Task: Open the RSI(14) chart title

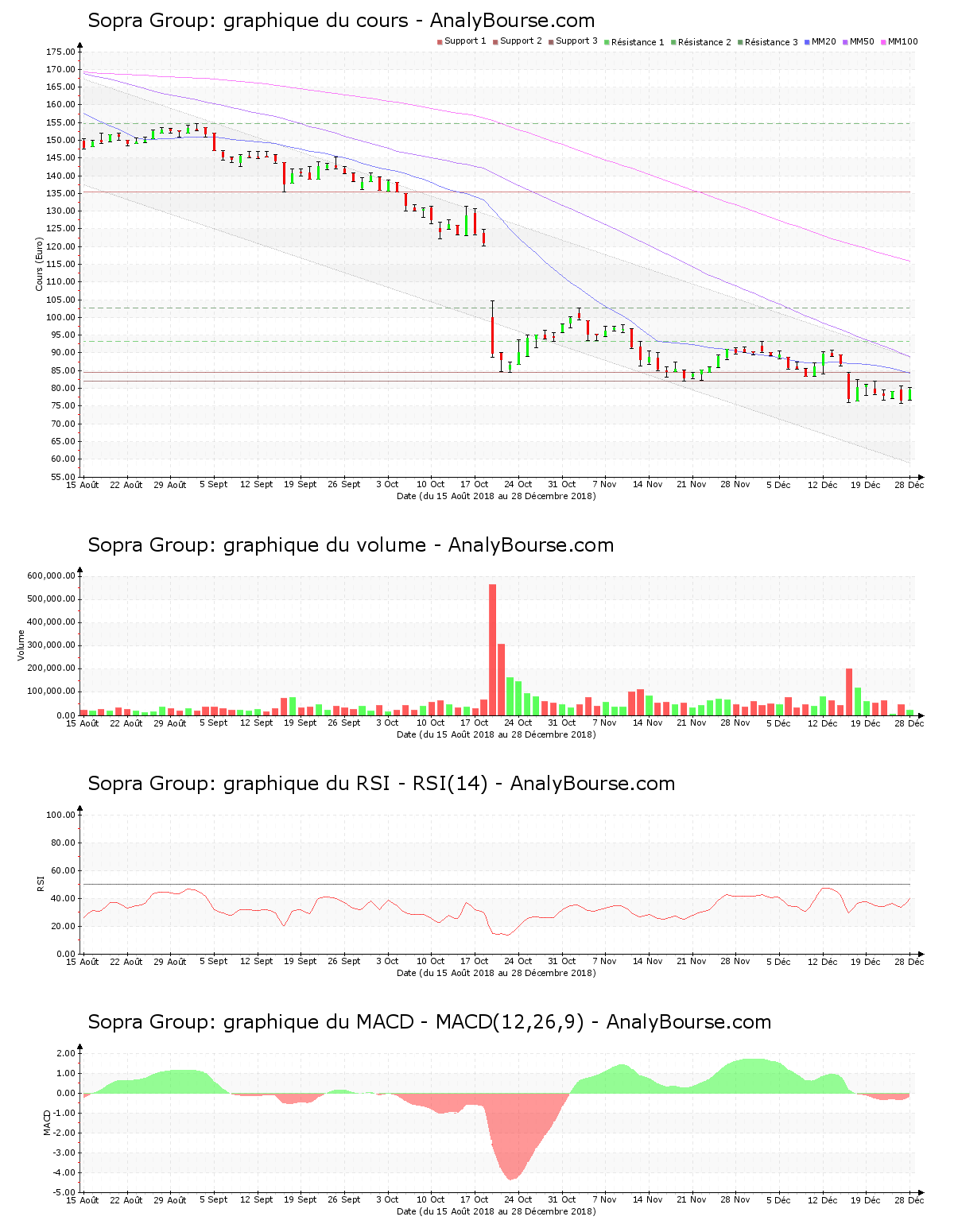Action: point(381,784)
